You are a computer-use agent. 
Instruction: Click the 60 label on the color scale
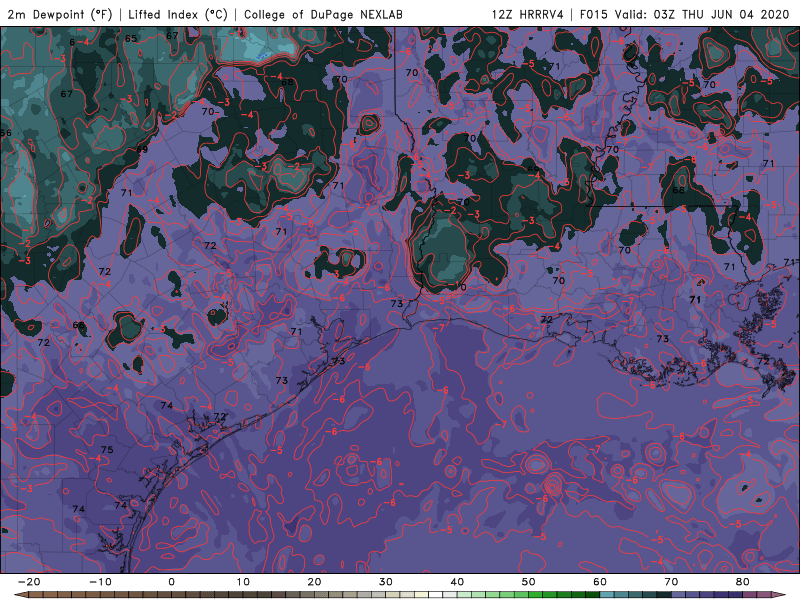(x=600, y=582)
